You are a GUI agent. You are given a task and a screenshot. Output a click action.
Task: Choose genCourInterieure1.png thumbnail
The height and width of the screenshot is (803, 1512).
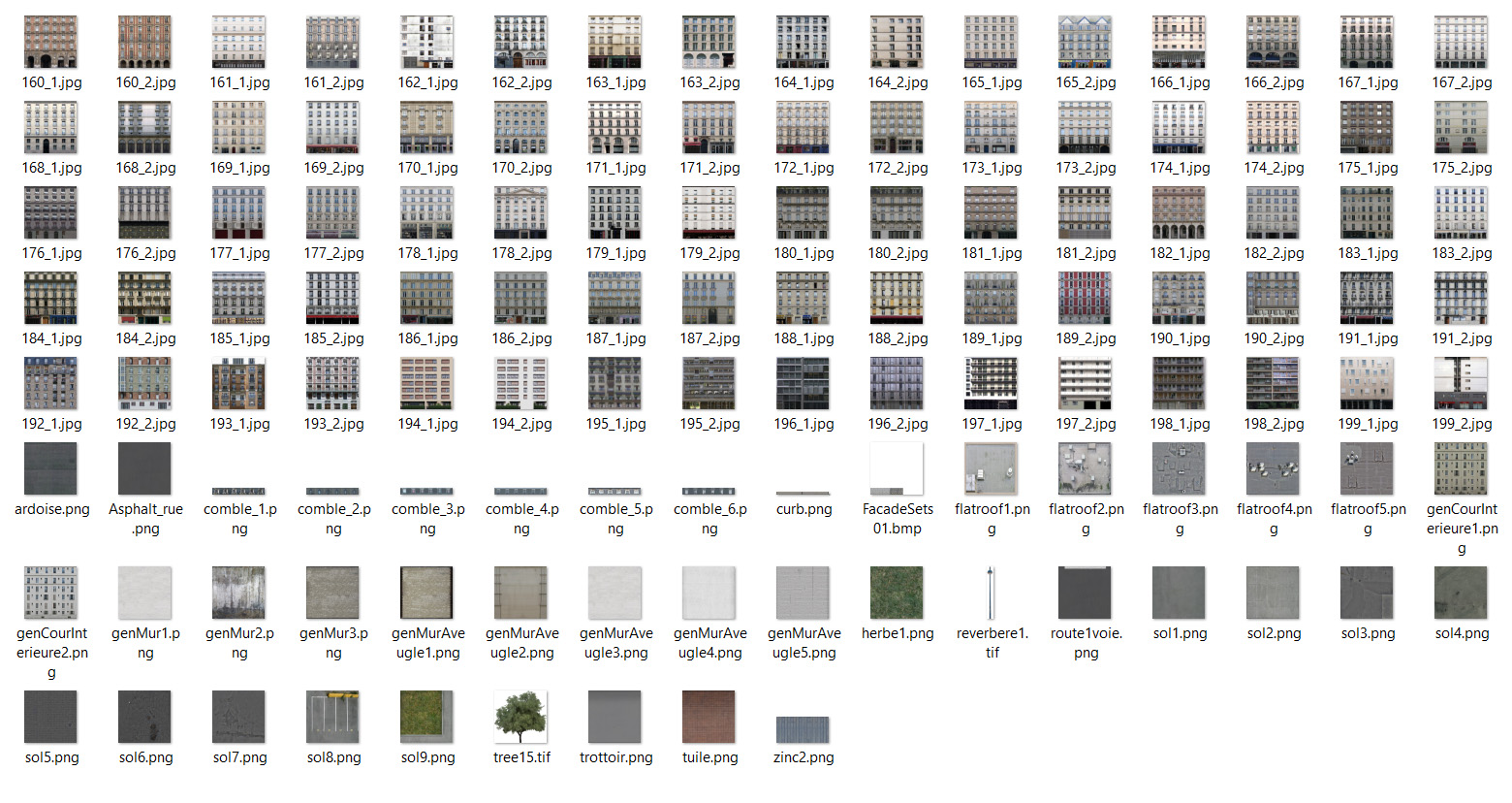(x=1461, y=468)
